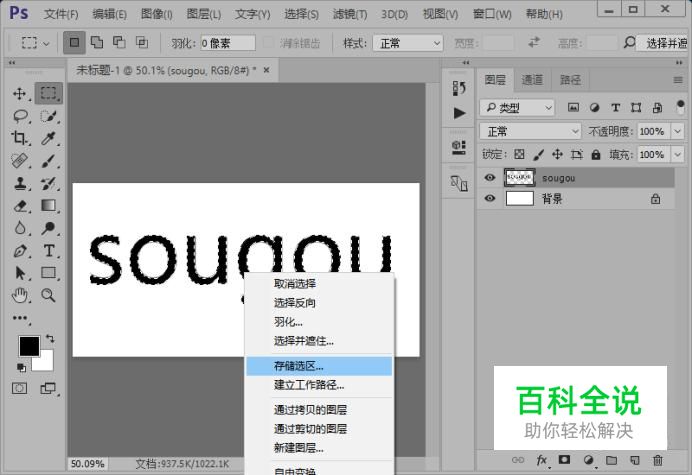Select the Lasso tool

[20, 116]
